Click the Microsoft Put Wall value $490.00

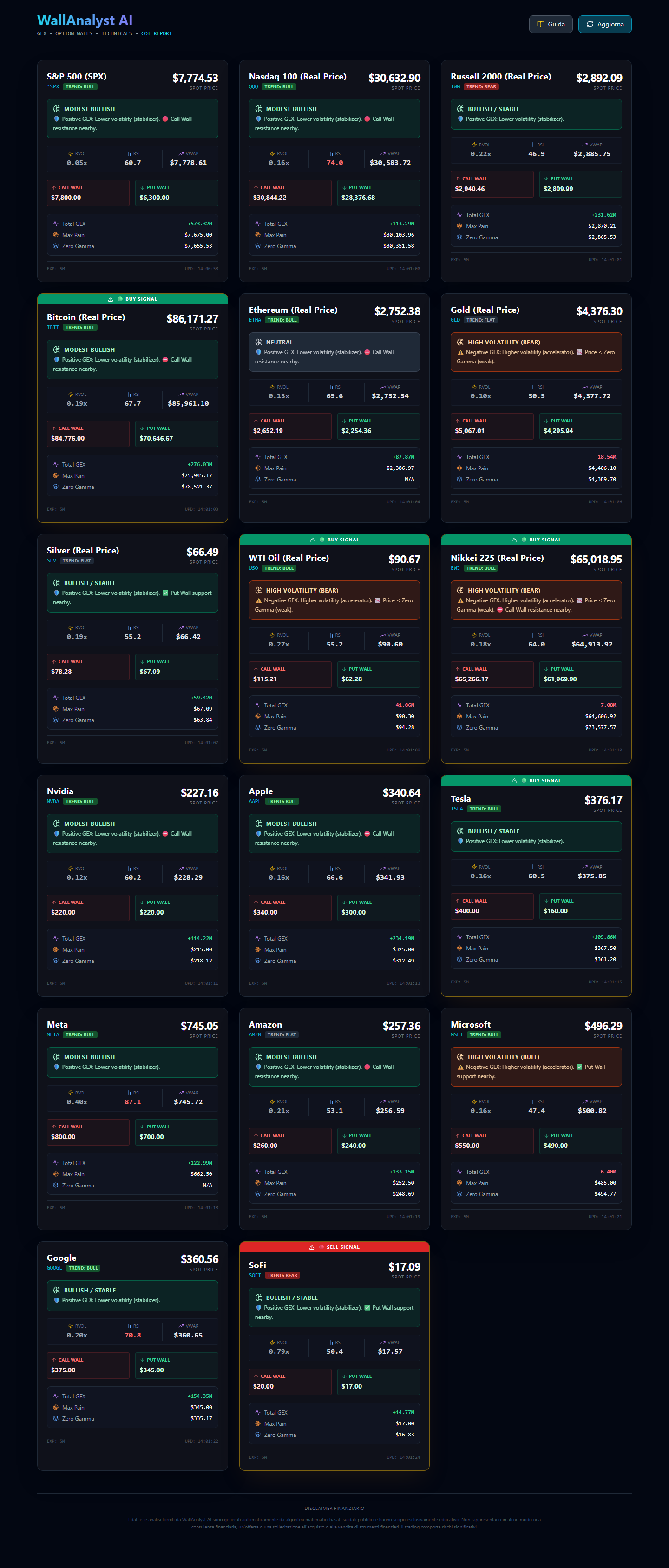click(556, 1146)
